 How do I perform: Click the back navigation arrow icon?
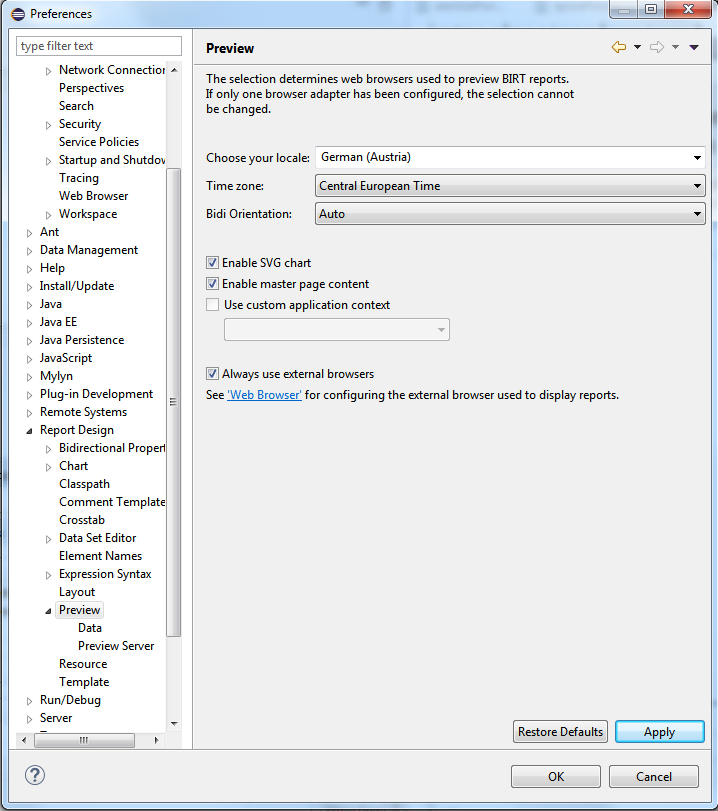coord(619,48)
